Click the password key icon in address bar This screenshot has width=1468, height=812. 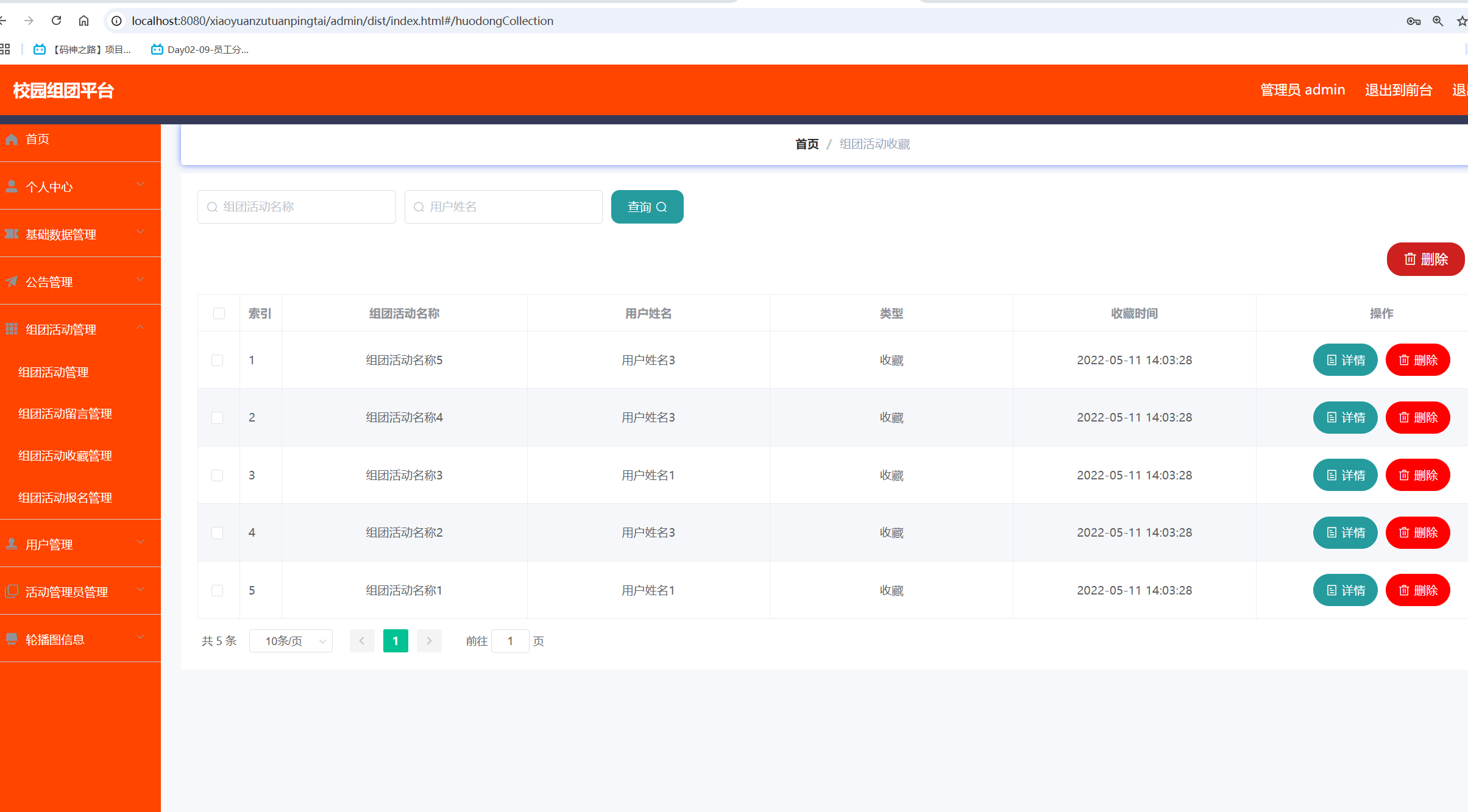(1413, 21)
